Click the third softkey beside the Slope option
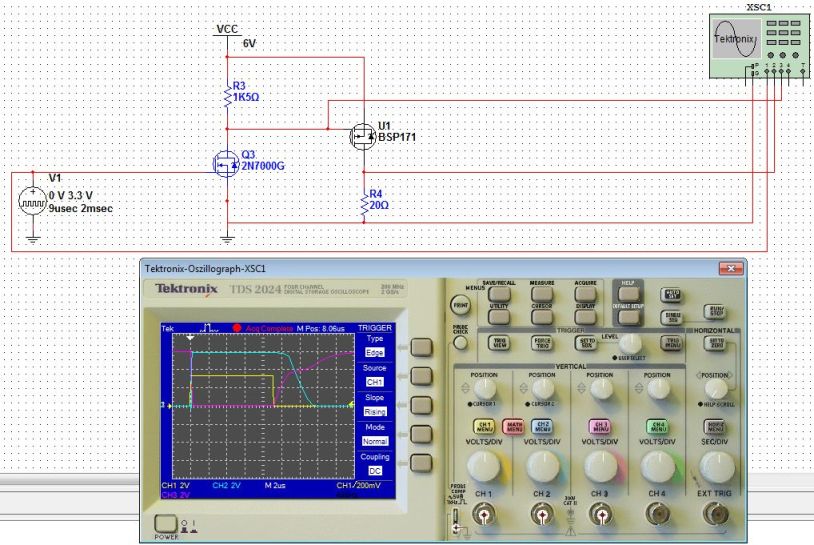This screenshot has width=814, height=545. (x=421, y=405)
